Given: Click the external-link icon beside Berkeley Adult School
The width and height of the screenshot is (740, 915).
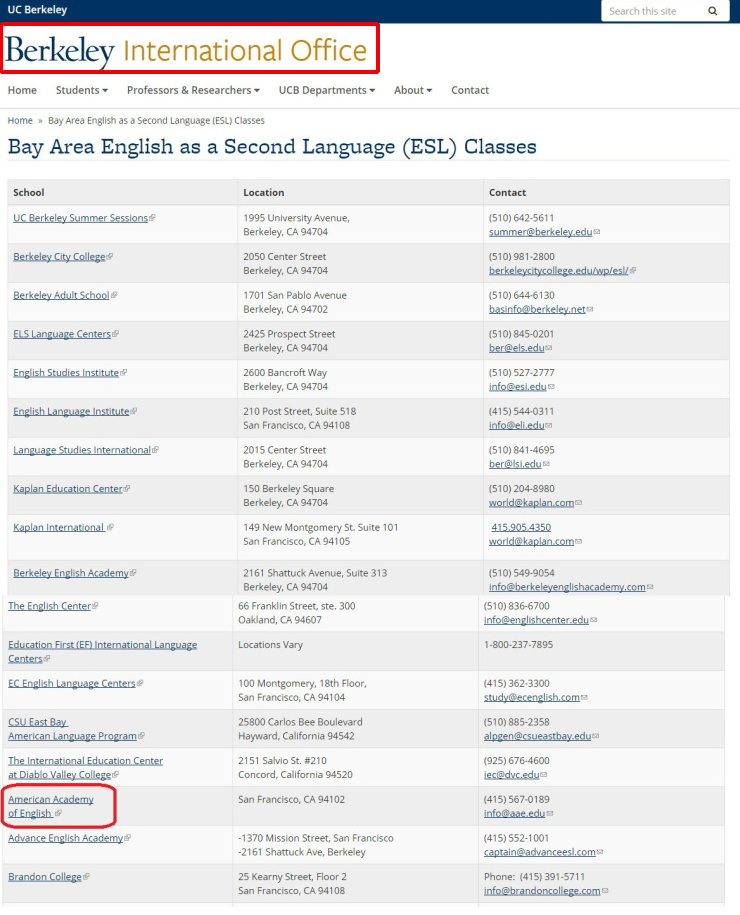Looking at the screenshot, I should (114, 295).
